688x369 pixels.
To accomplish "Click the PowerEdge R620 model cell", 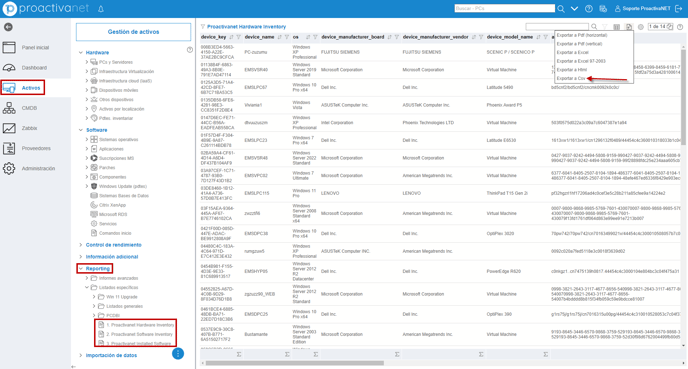I will point(503,271).
